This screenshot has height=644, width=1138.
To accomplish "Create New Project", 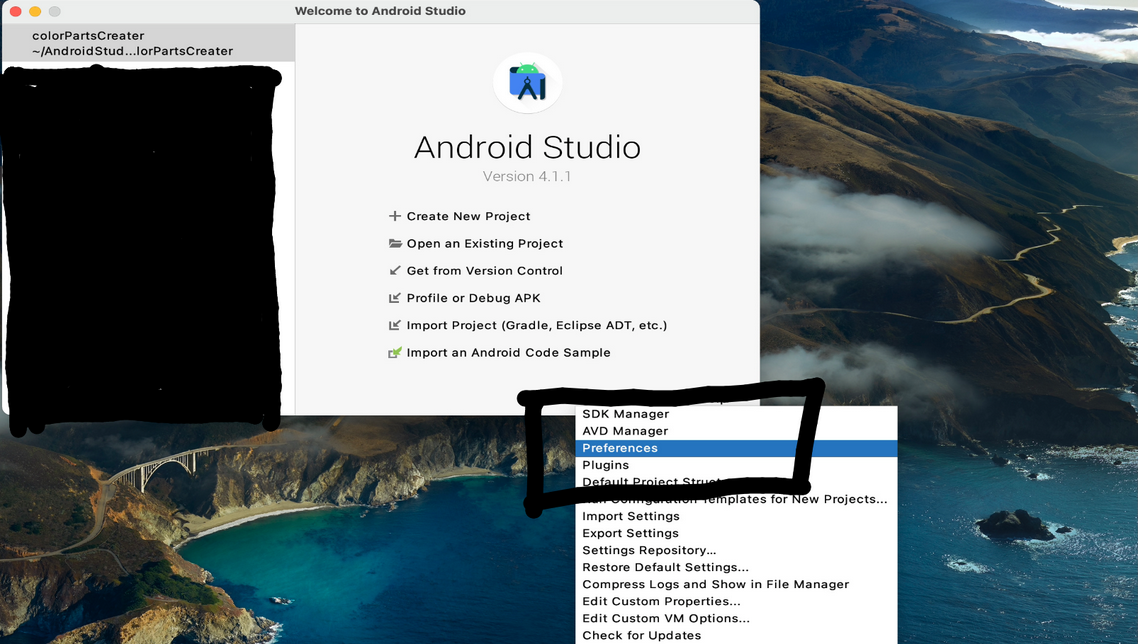I will point(468,216).
